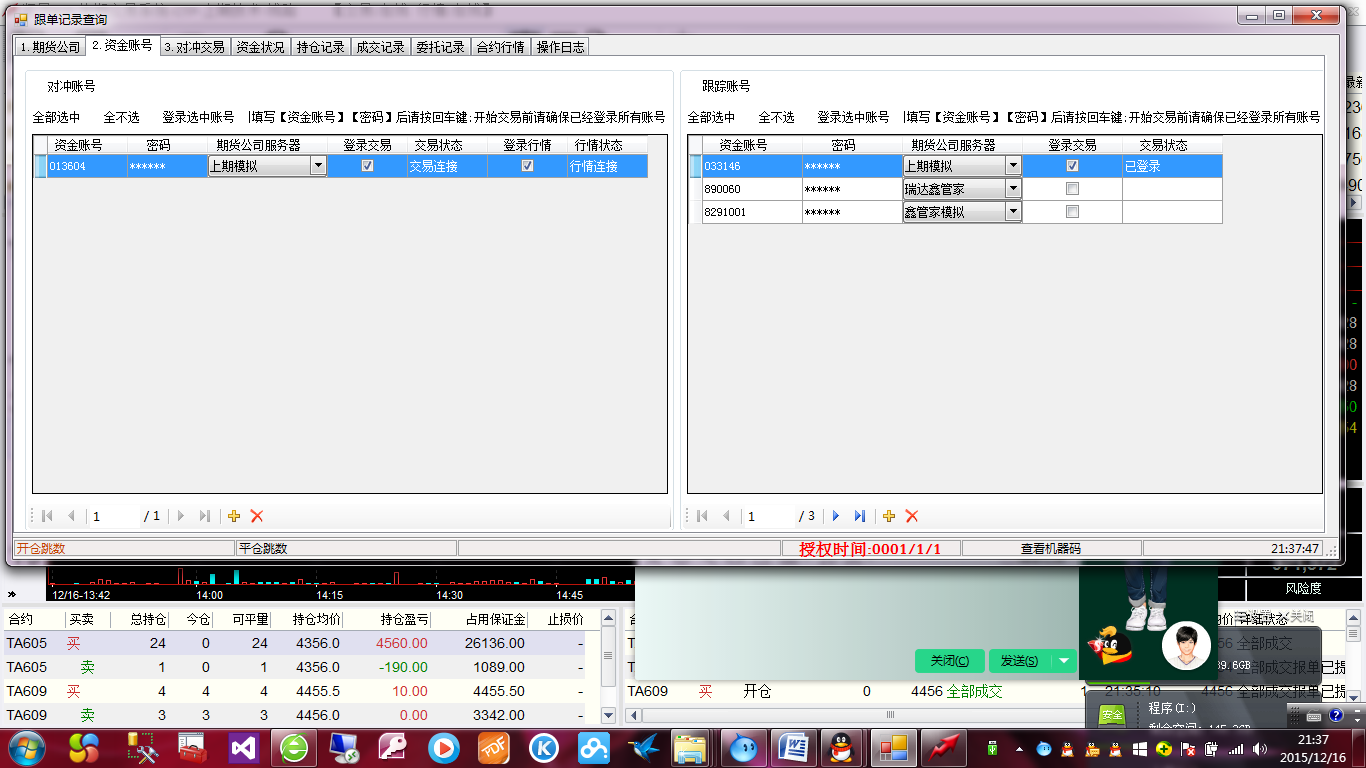Select account cell 8291001

752,212
